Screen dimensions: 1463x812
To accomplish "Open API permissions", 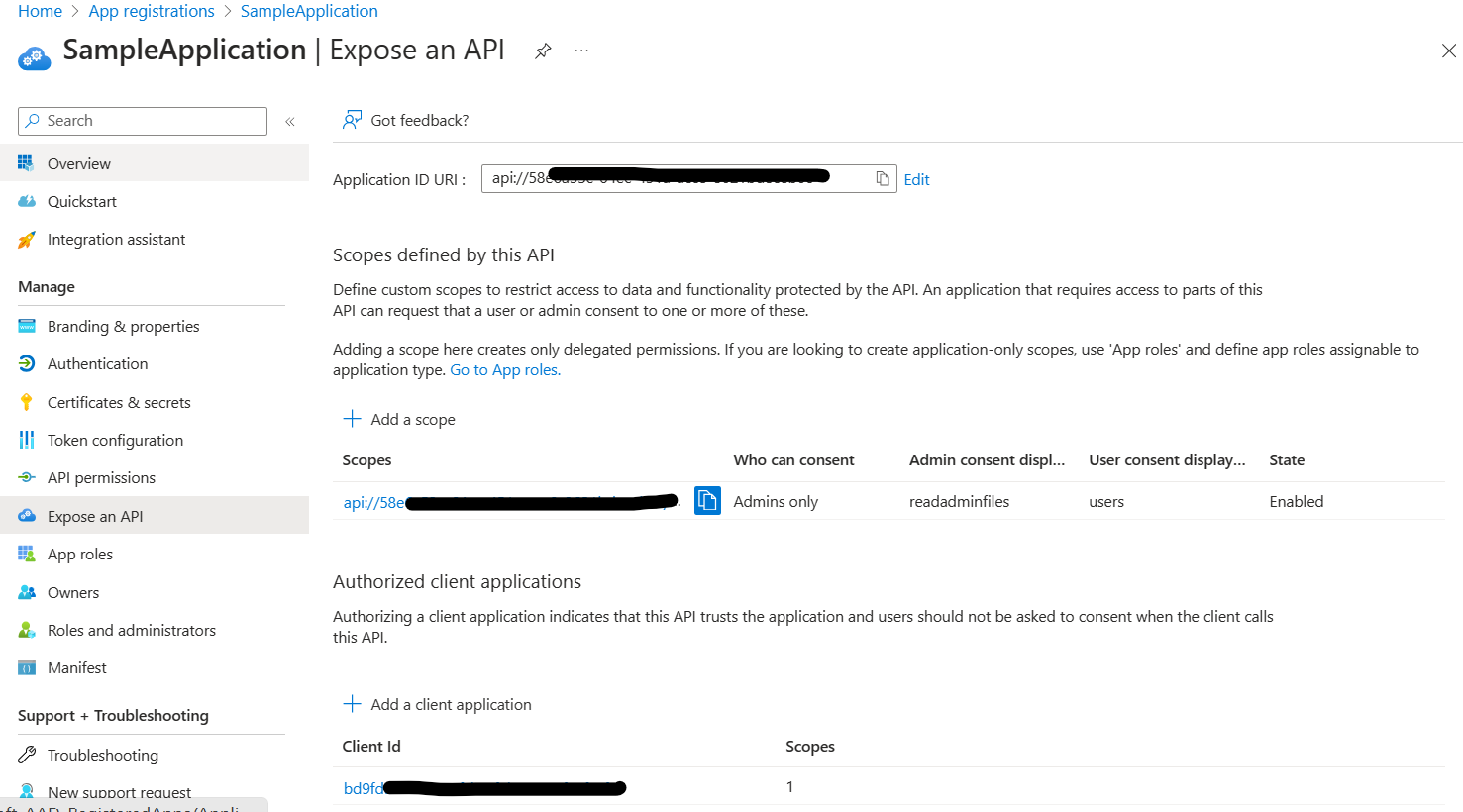I will point(102,478).
